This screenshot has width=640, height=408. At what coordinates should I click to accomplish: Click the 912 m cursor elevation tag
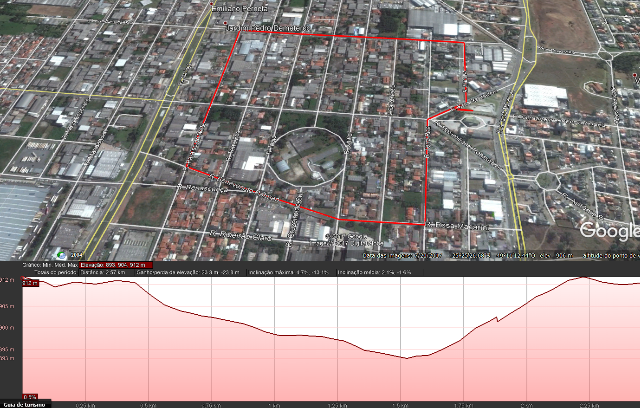tap(31, 283)
